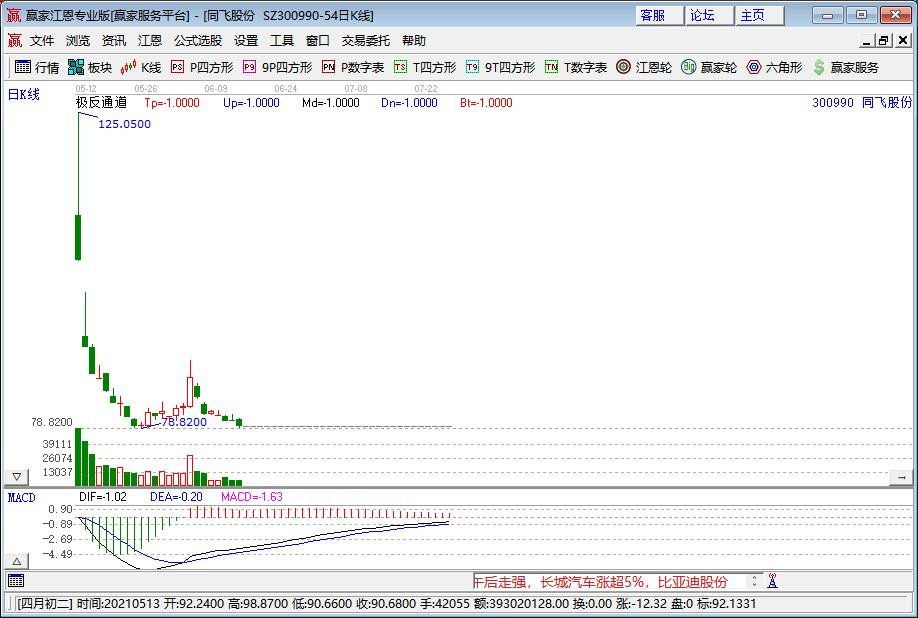Click the 主页 button in title bar
918x618 pixels.
[x=760, y=15]
